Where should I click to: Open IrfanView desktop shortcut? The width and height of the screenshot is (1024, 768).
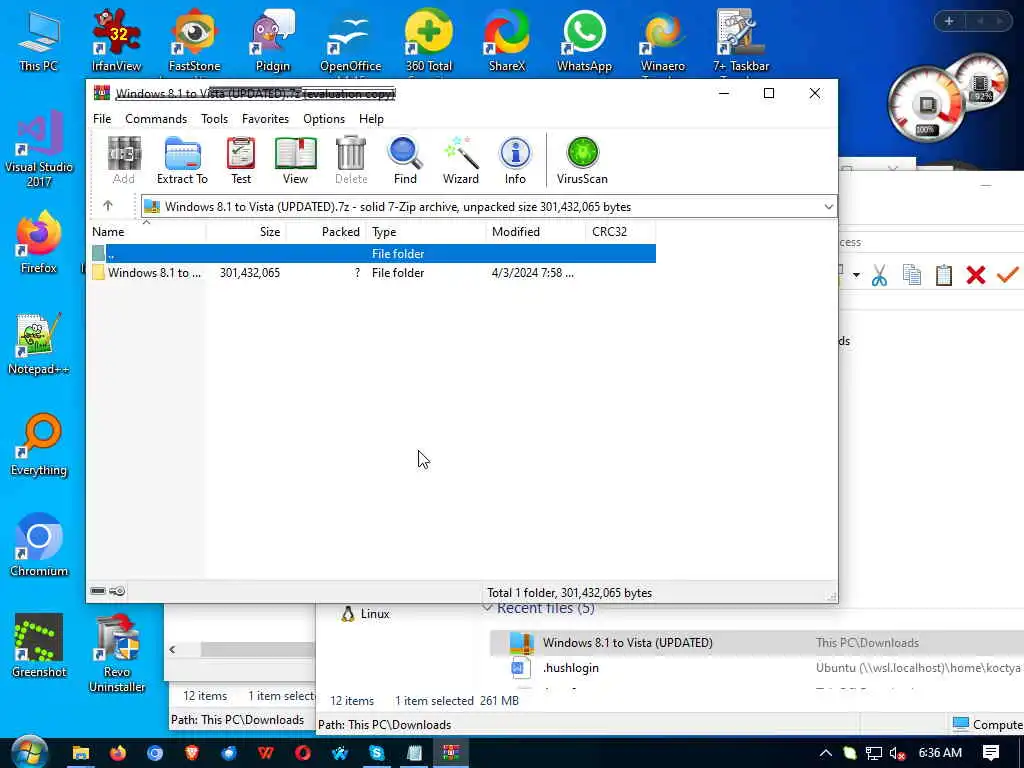coord(116,41)
